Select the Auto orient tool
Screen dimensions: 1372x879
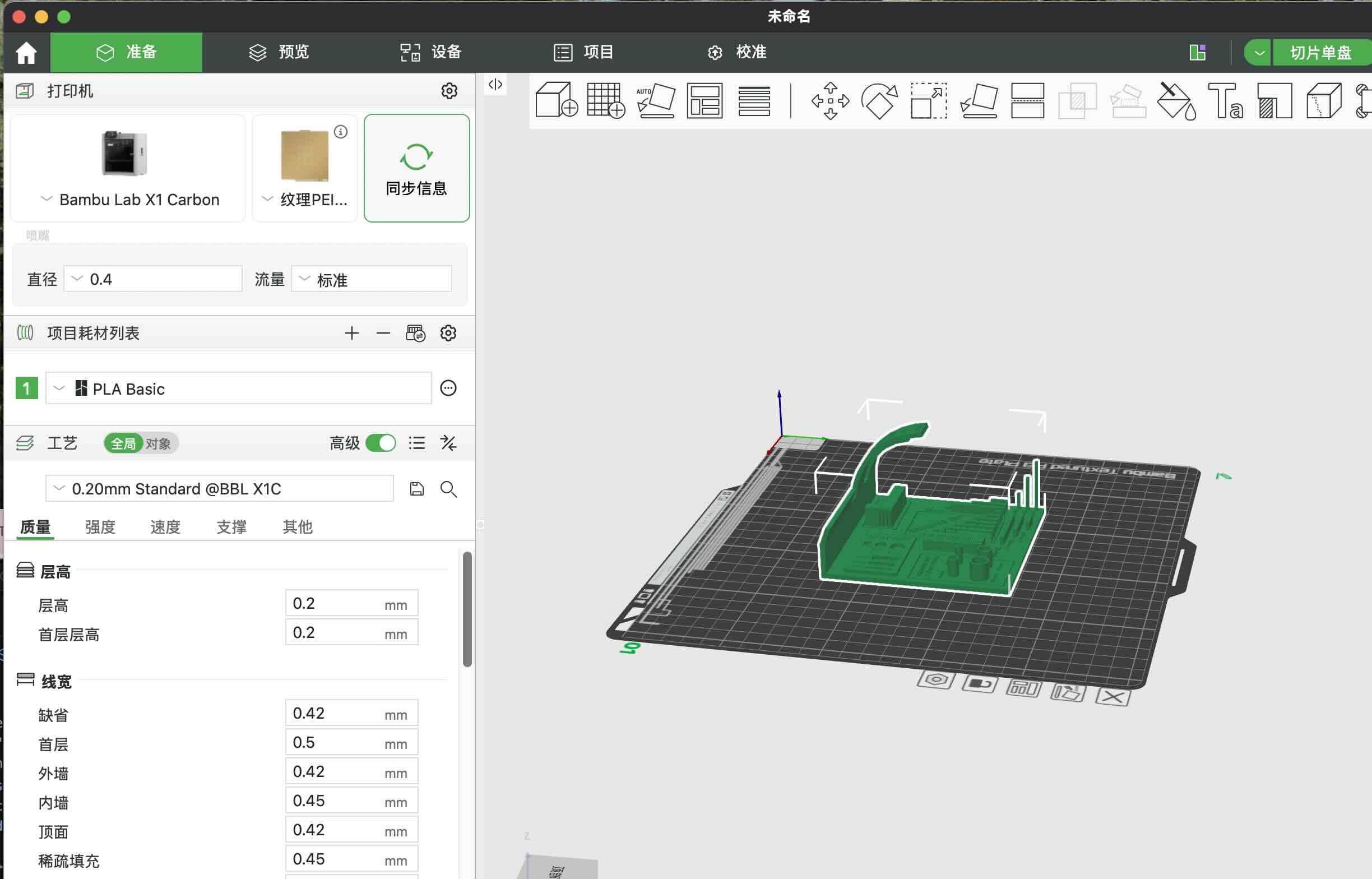[656, 101]
